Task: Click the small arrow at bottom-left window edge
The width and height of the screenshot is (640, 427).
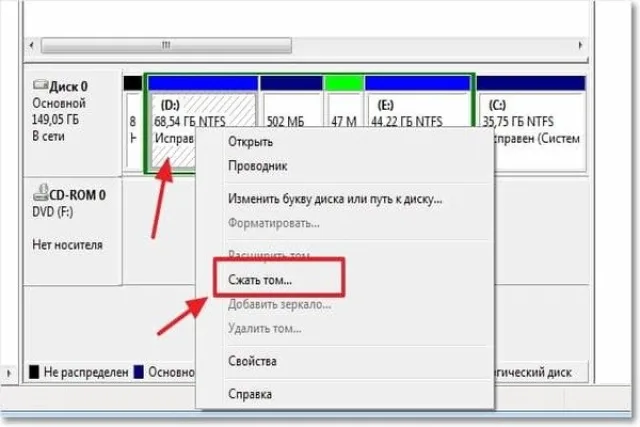Action: point(9,373)
